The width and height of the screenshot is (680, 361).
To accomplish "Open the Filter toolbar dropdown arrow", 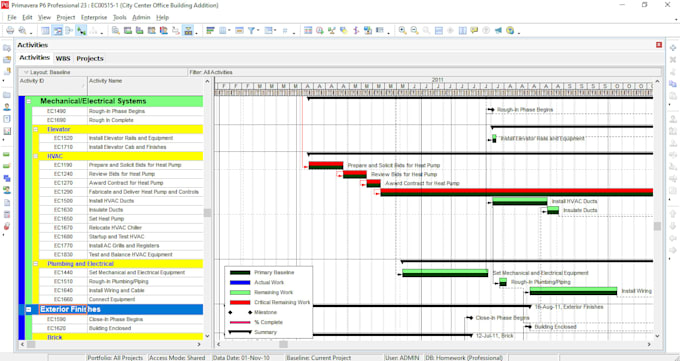I will click(258, 30).
